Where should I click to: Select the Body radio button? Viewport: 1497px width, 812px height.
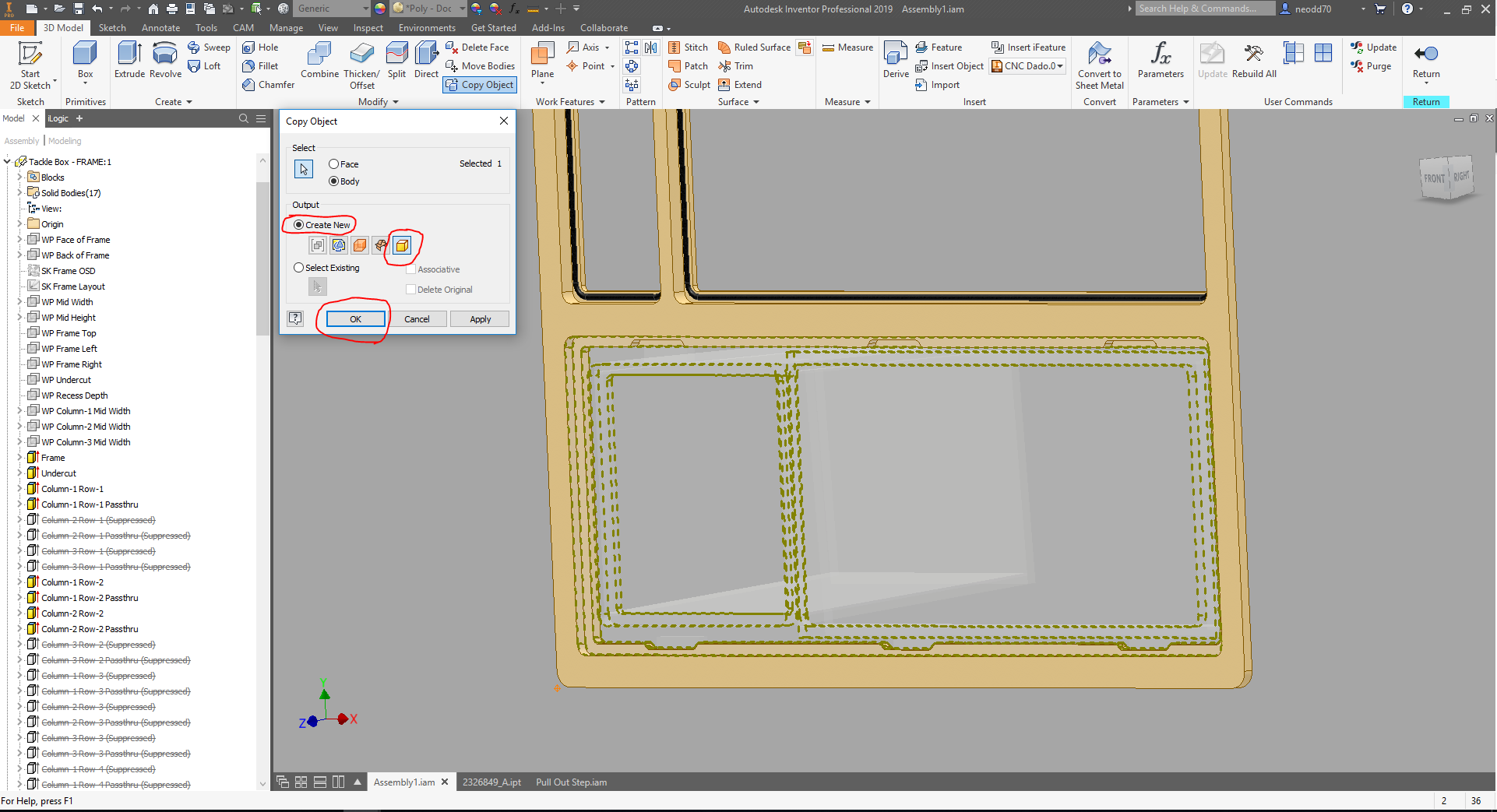pyautogui.click(x=333, y=181)
